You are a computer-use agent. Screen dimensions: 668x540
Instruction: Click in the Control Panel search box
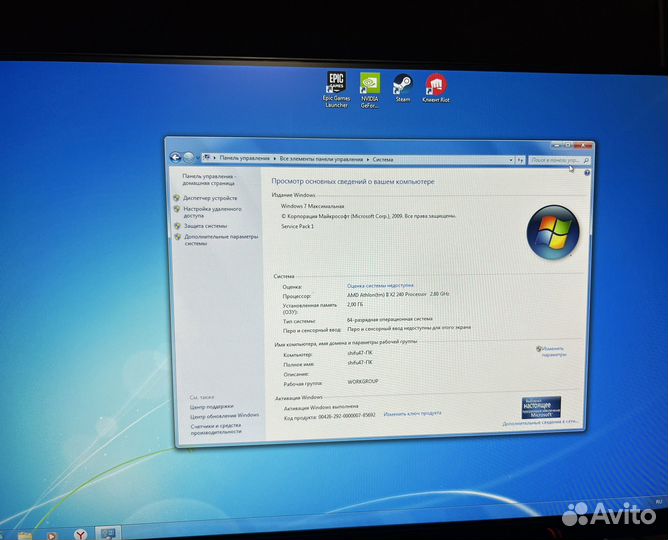click(x=559, y=160)
